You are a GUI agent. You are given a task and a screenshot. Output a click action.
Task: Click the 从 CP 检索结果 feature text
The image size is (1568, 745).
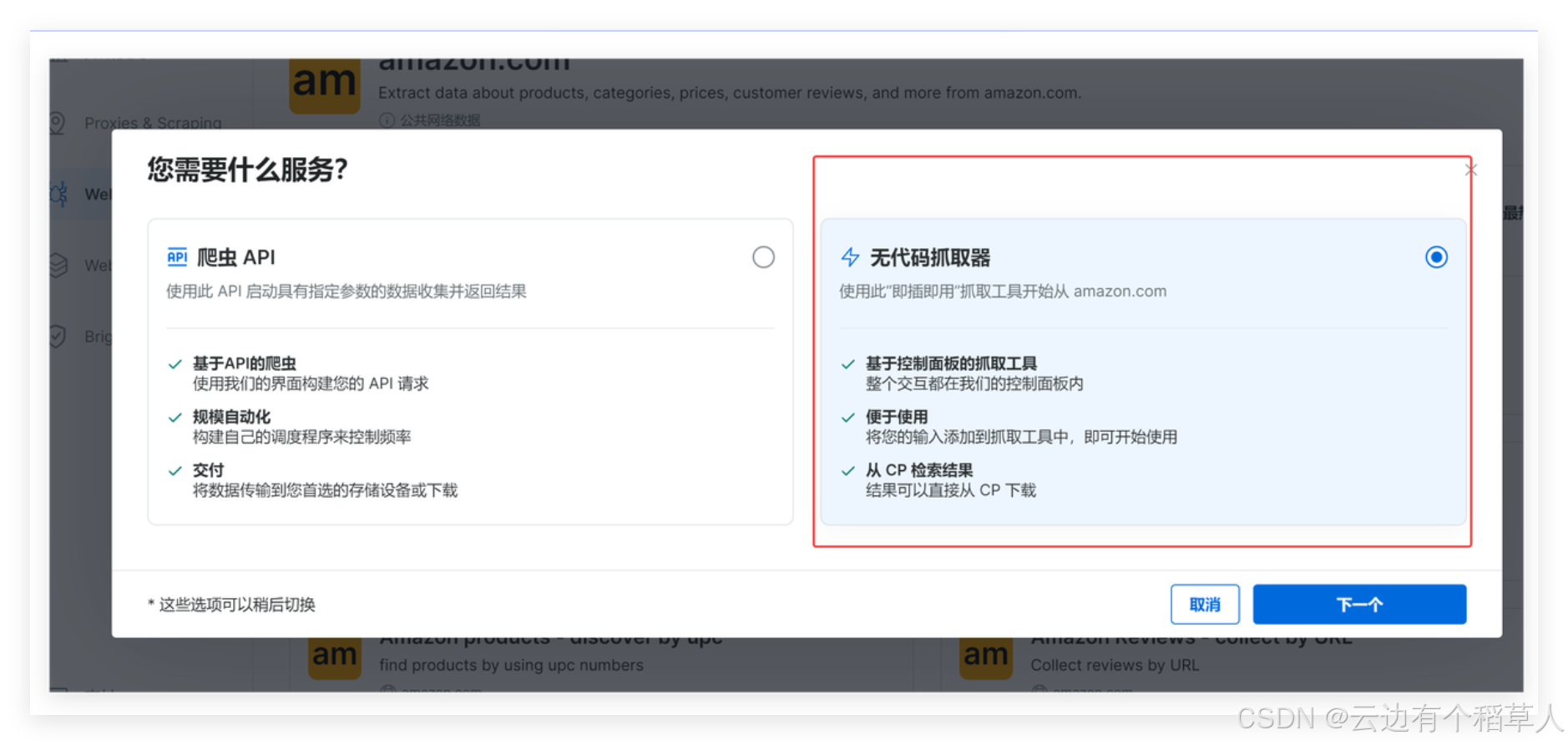coord(919,470)
